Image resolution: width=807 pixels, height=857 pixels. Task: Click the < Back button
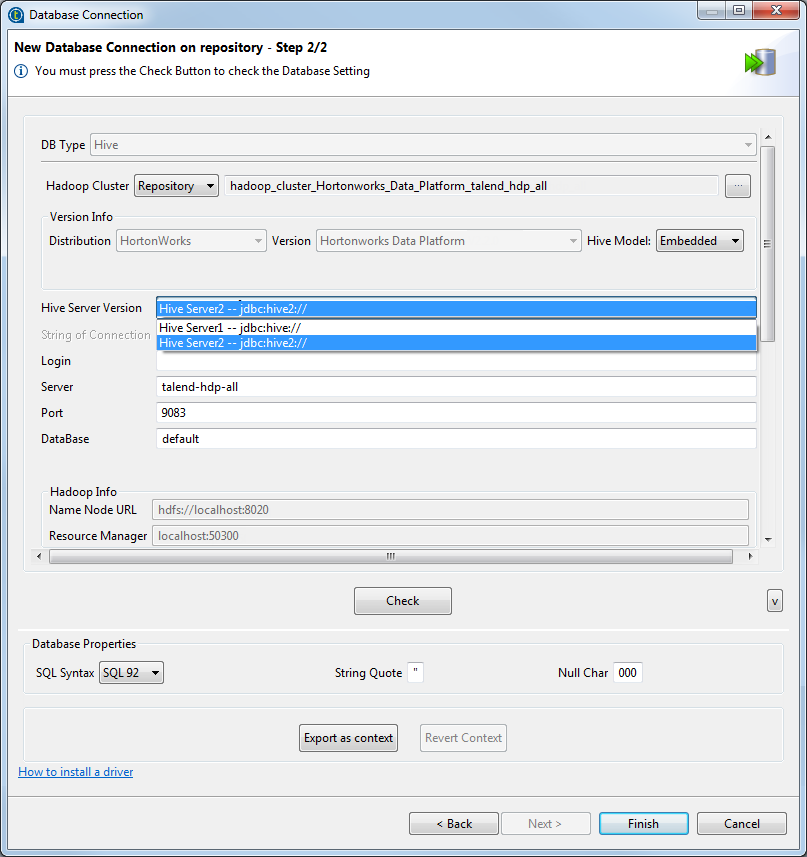[x=453, y=824]
